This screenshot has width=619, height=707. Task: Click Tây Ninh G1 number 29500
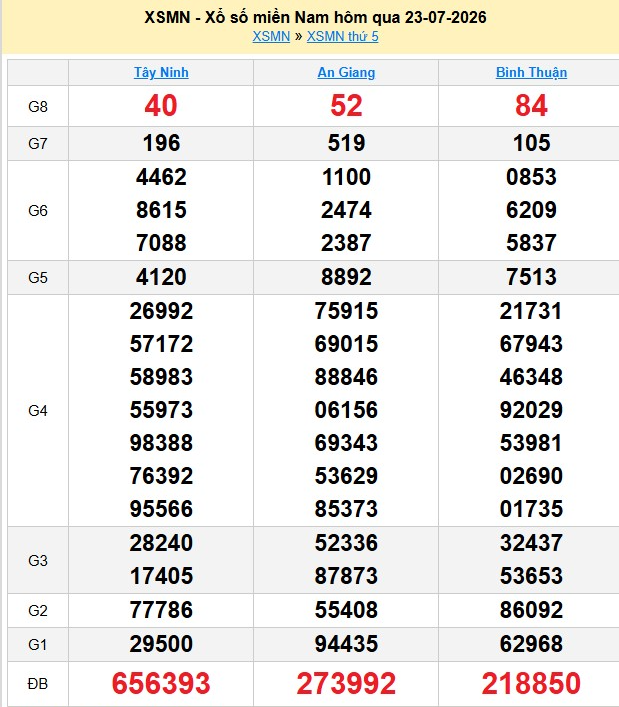click(x=161, y=644)
